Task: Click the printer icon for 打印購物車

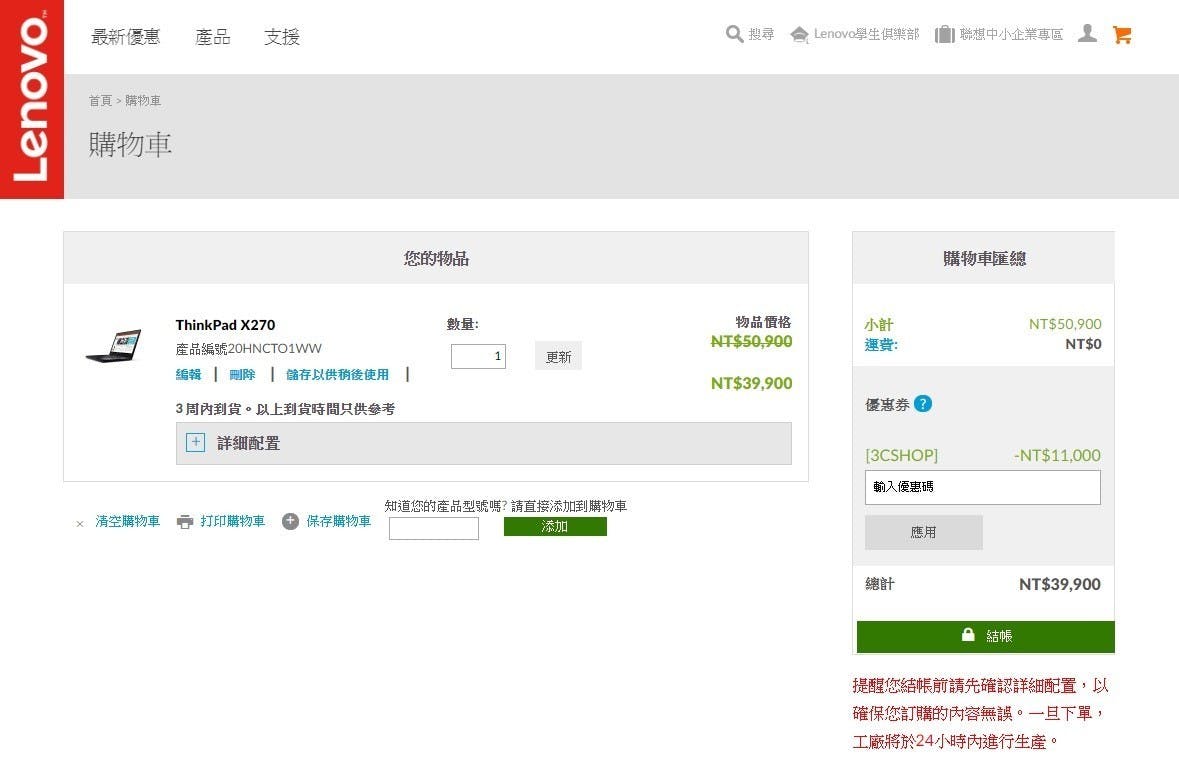Action: [185, 522]
